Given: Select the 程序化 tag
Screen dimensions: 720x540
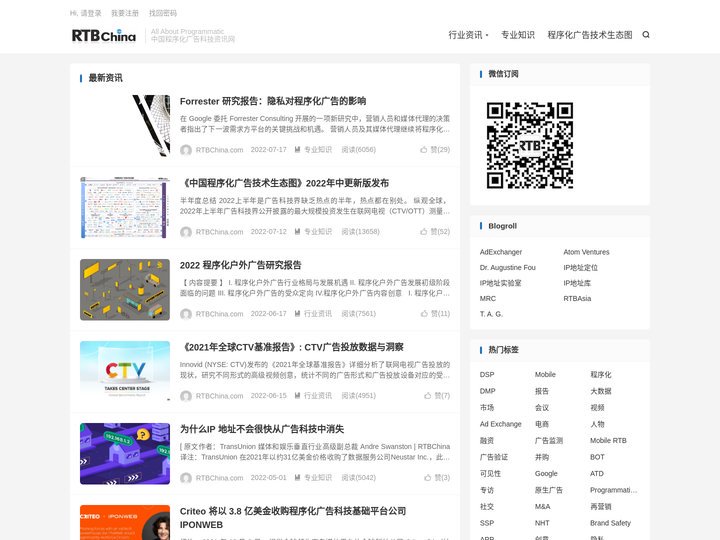Looking at the screenshot, I should click(601, 375).
